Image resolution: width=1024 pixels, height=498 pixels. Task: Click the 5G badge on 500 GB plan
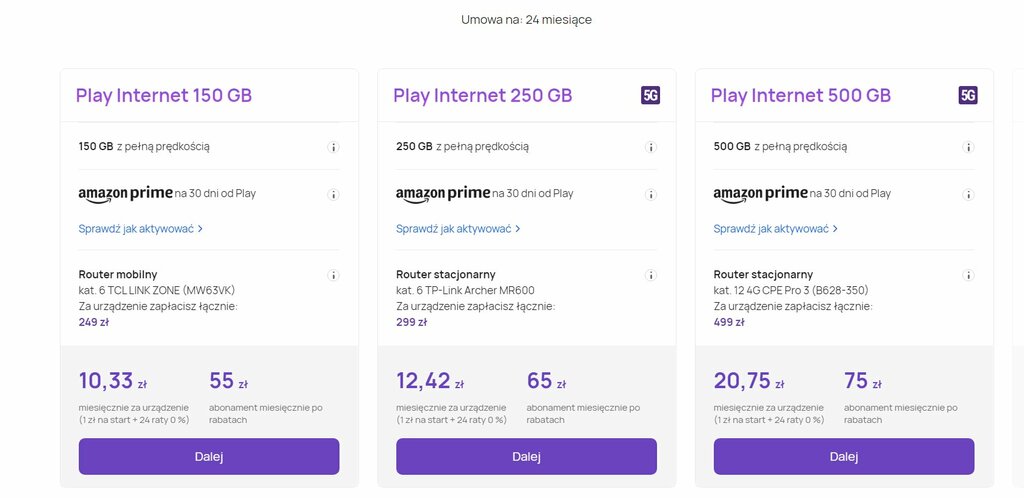coord(968,95)
